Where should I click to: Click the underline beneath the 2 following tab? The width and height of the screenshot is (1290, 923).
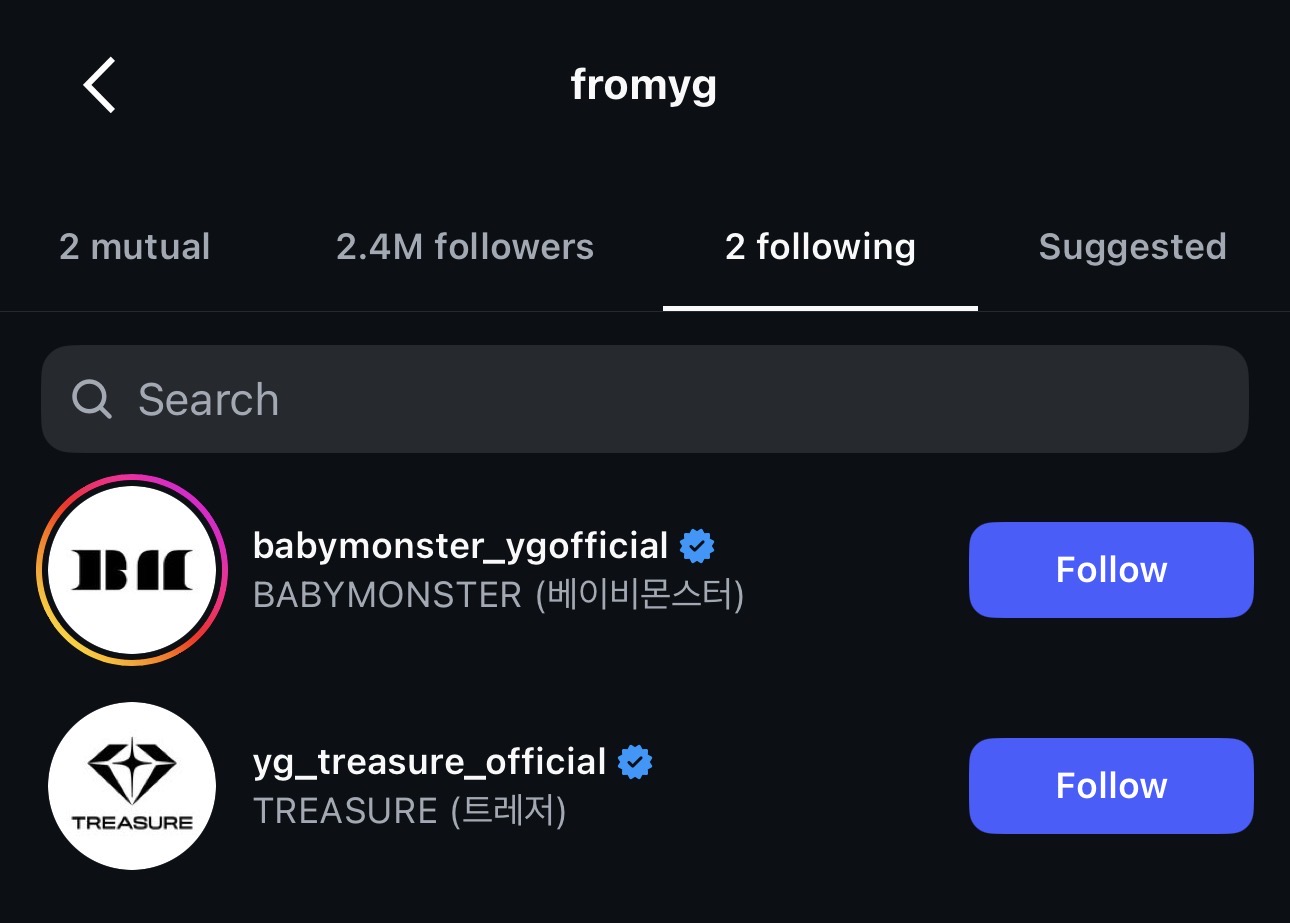(x=820, y=308)
